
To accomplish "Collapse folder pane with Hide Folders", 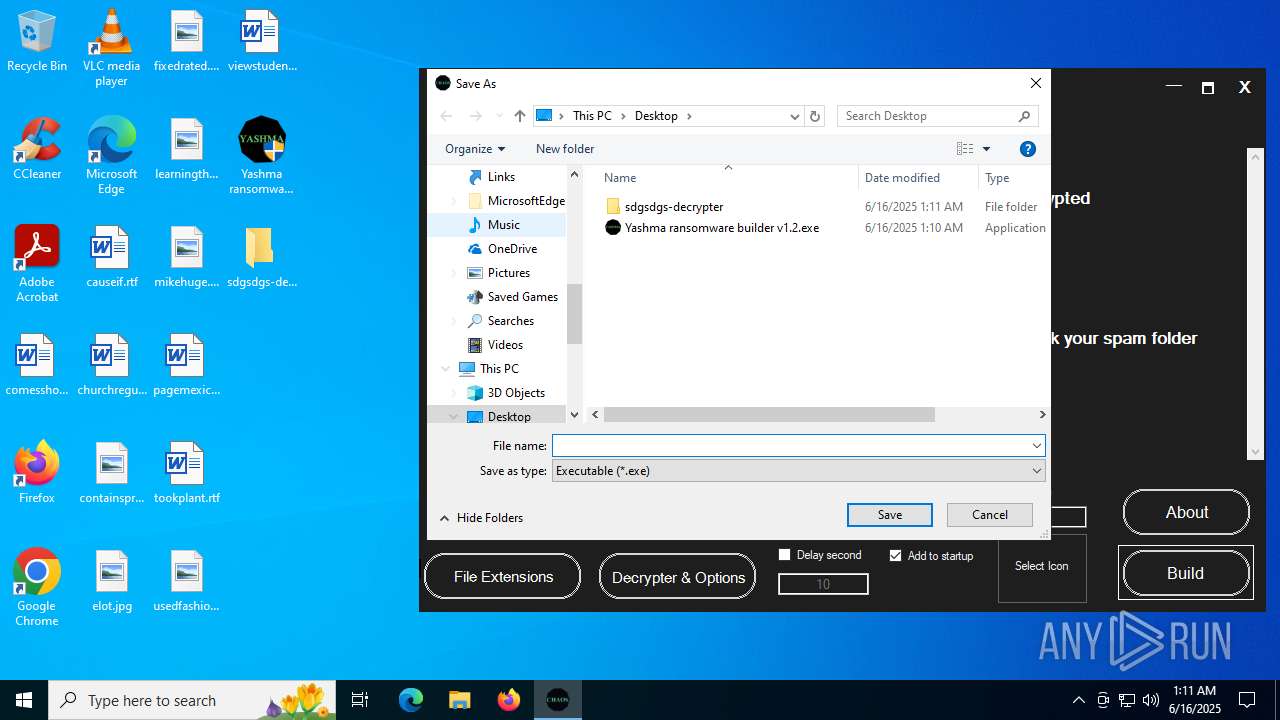I will click(x=481, y=518).
